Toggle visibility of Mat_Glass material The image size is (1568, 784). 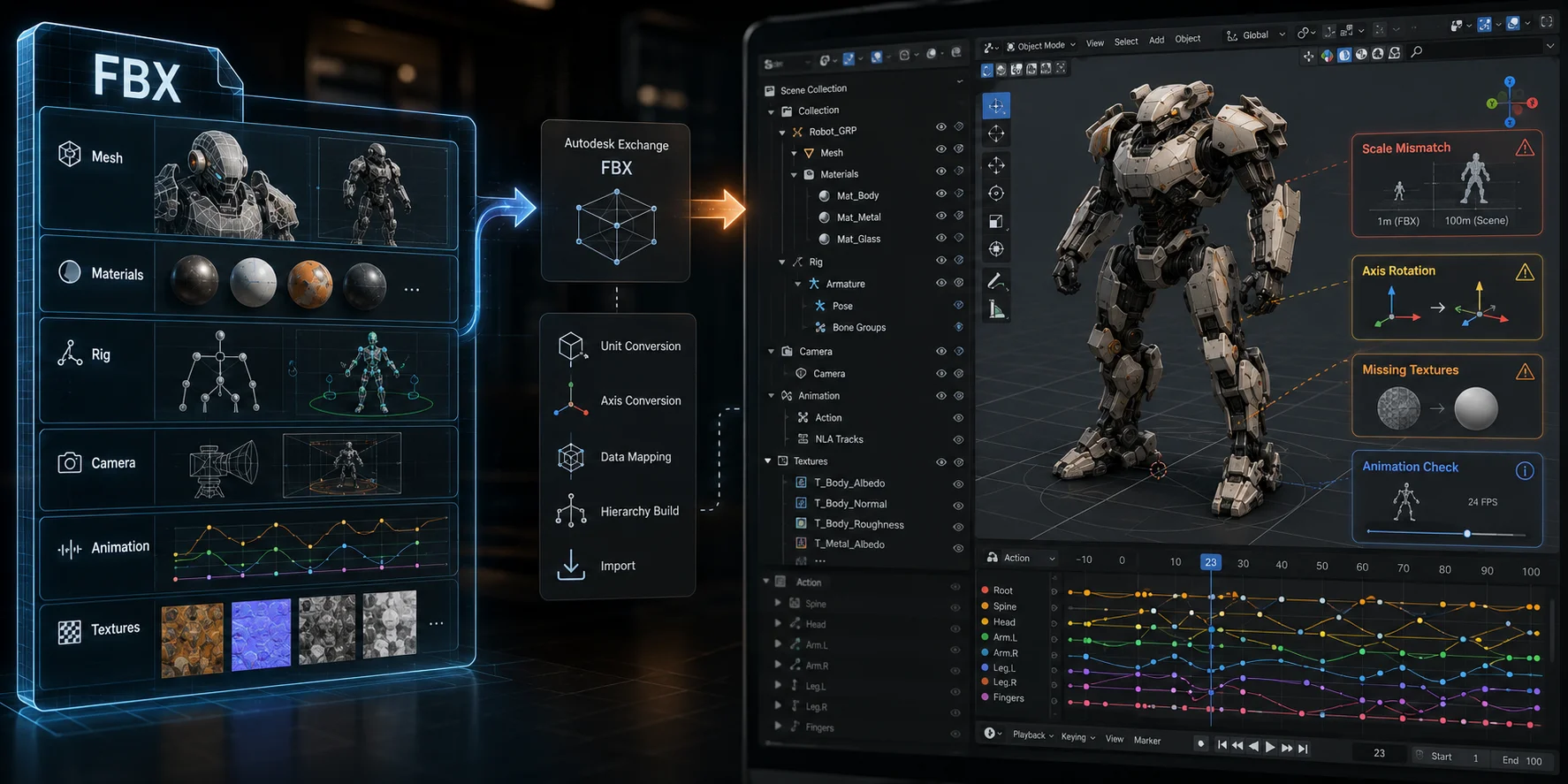[941, 237]
